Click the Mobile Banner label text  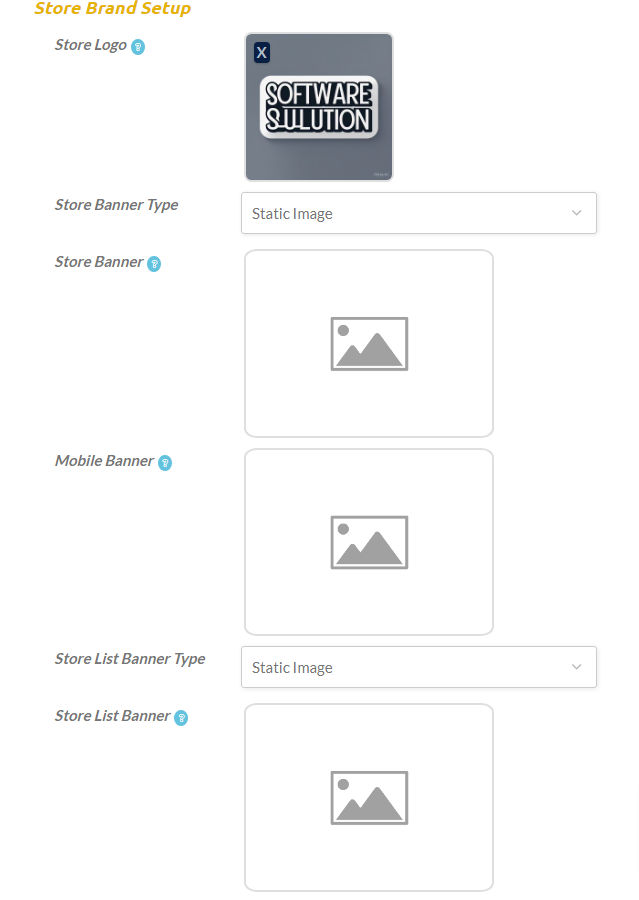coord(104,461)
